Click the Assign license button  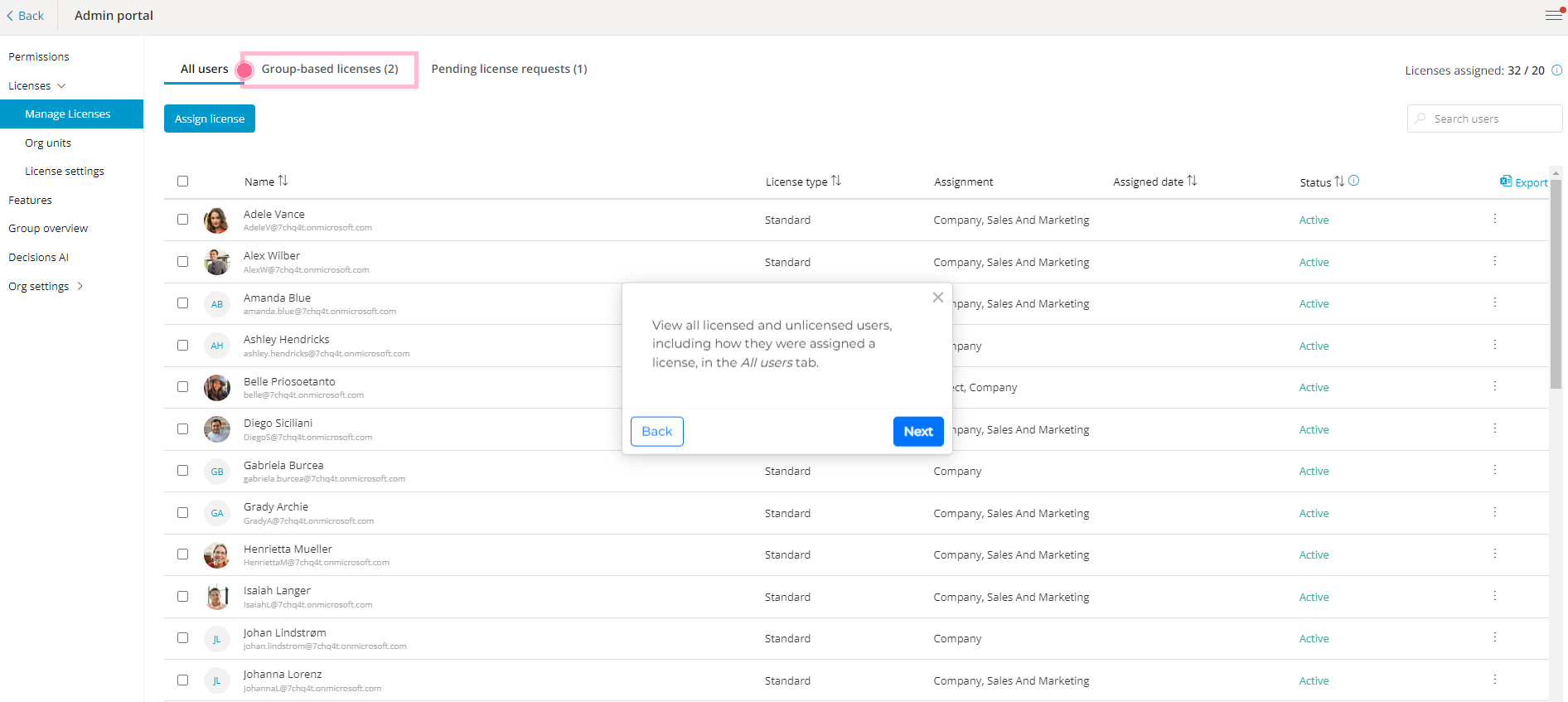click(210, 119)
